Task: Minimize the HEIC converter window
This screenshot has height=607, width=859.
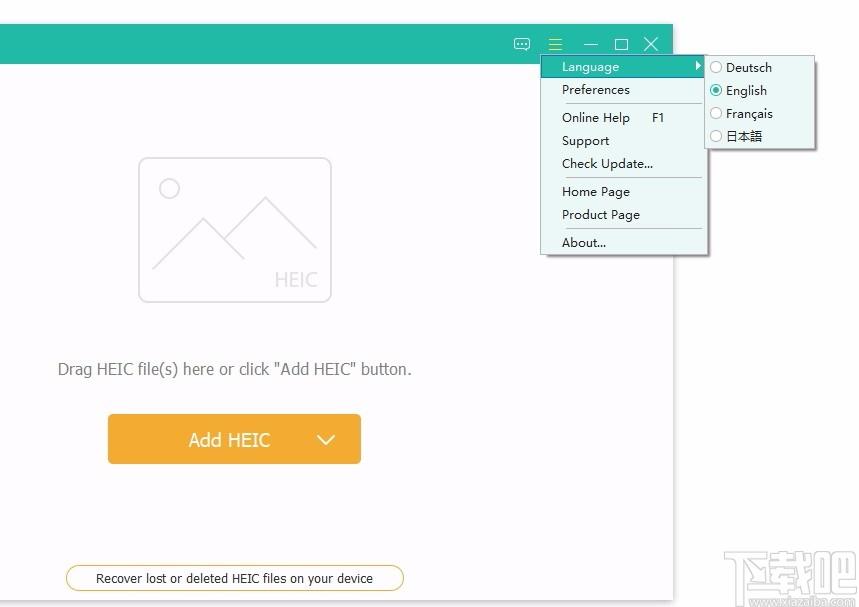Action: 591,44
